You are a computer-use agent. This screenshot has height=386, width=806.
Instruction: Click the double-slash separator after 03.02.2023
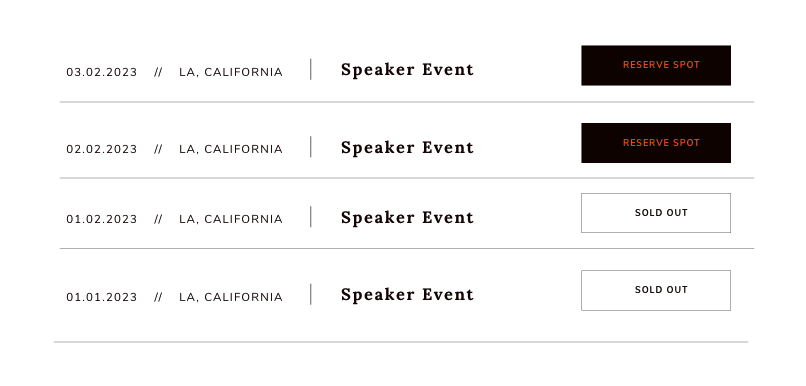(158, 72)
